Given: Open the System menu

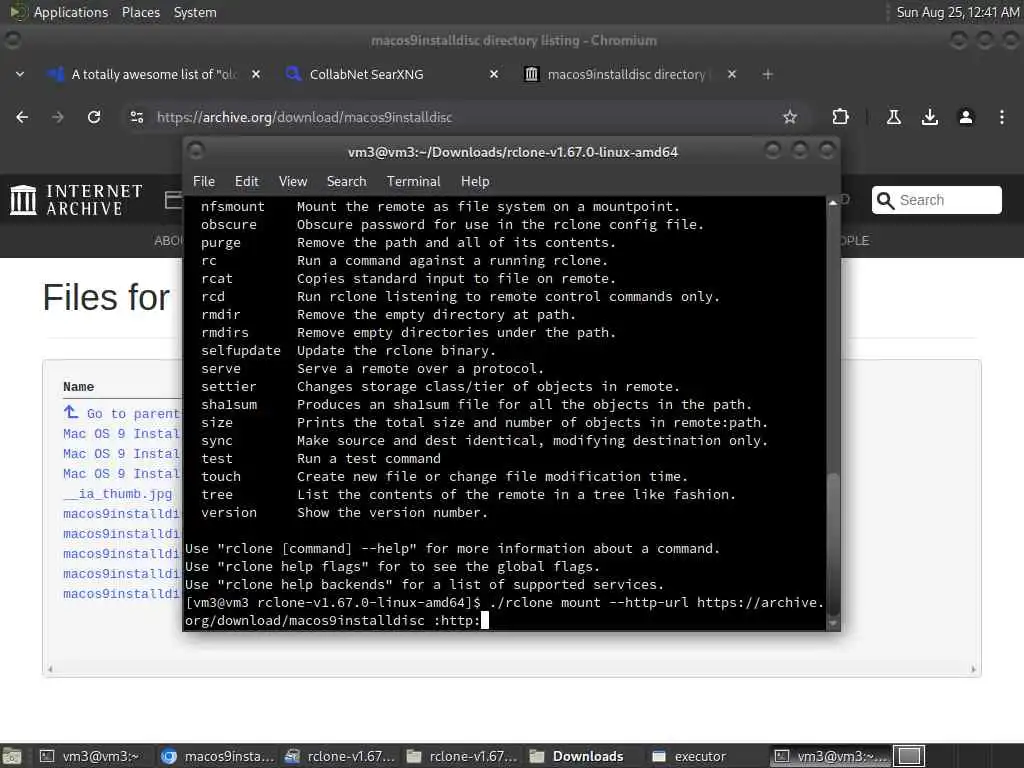Looking at the screenshot, I should 195,12.
